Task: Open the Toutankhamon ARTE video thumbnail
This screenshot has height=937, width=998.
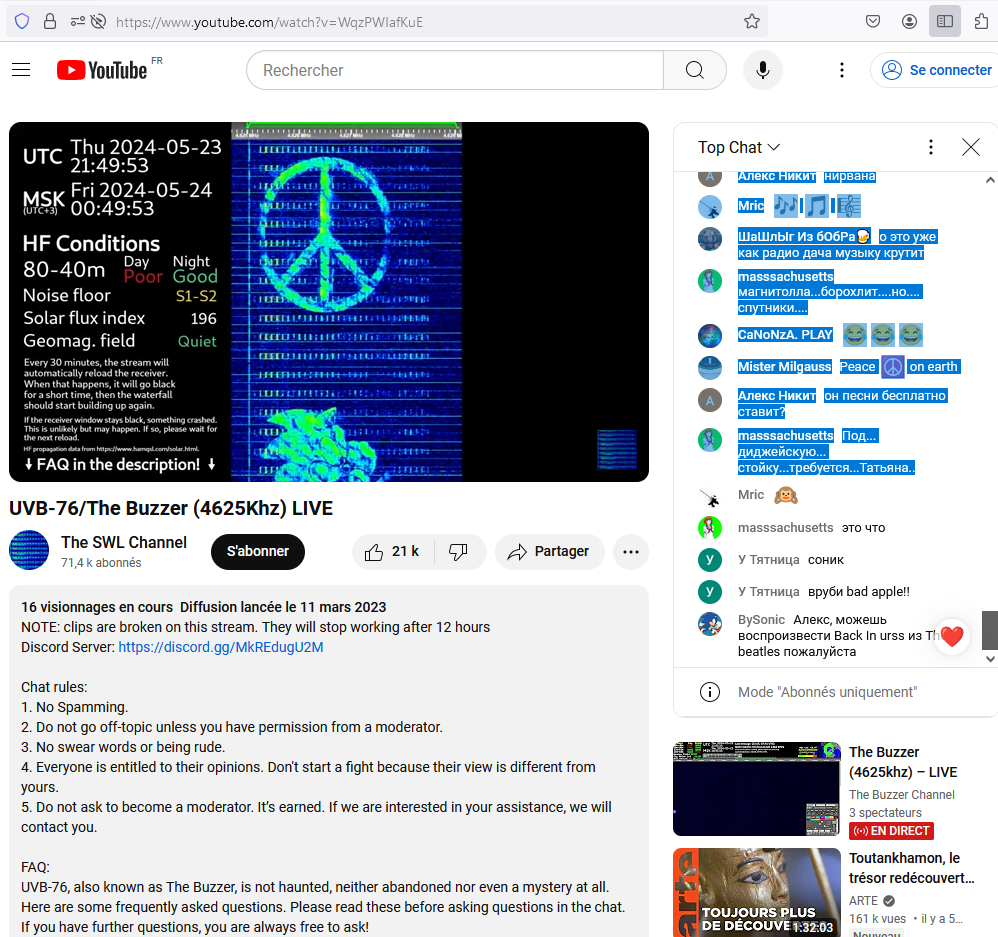Action: pos(757,892)
